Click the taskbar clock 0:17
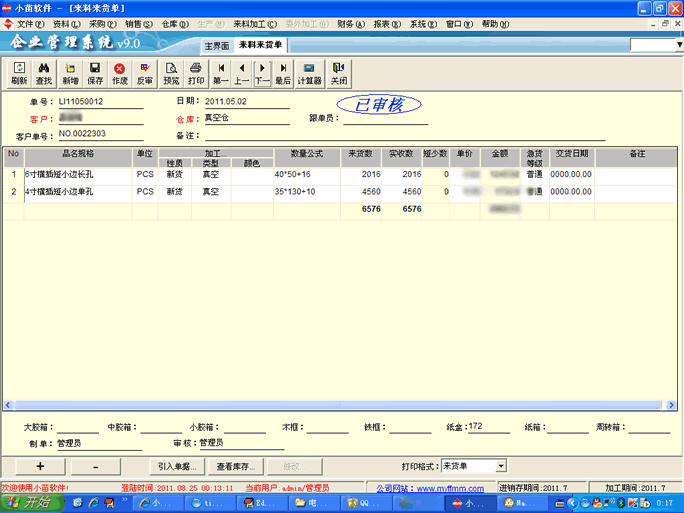 pos(664,503)
